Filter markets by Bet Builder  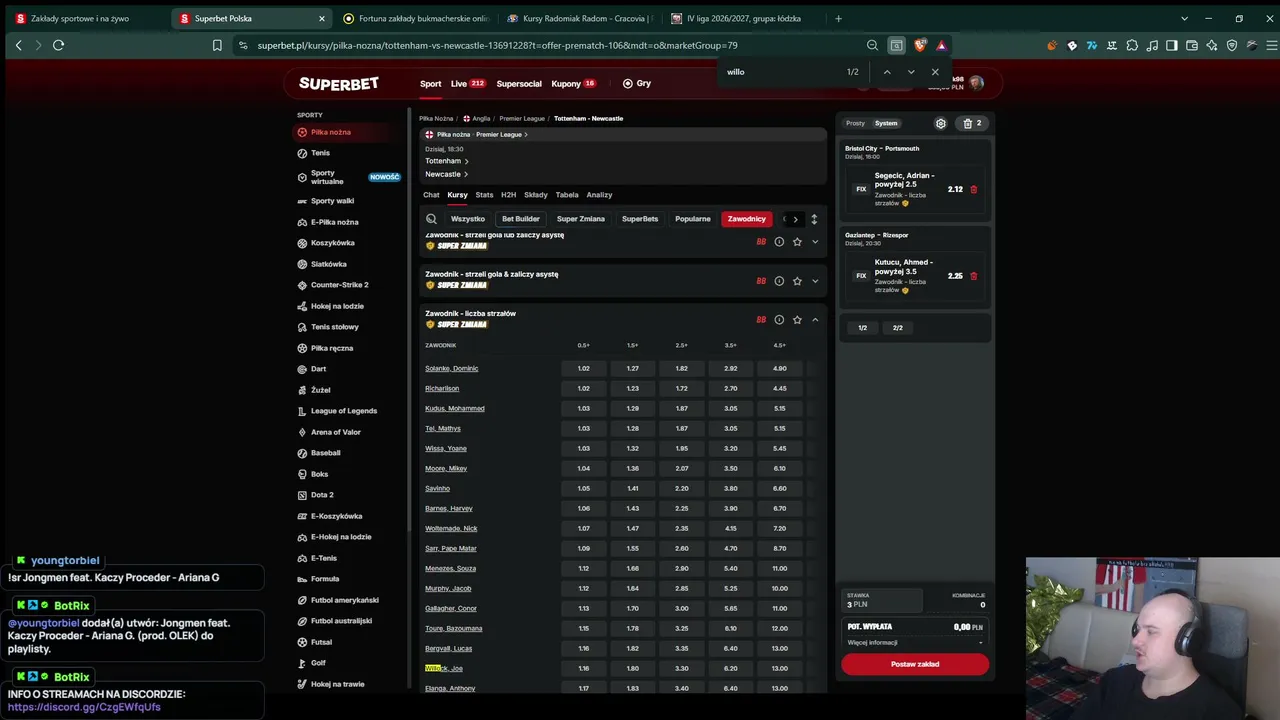521,219
